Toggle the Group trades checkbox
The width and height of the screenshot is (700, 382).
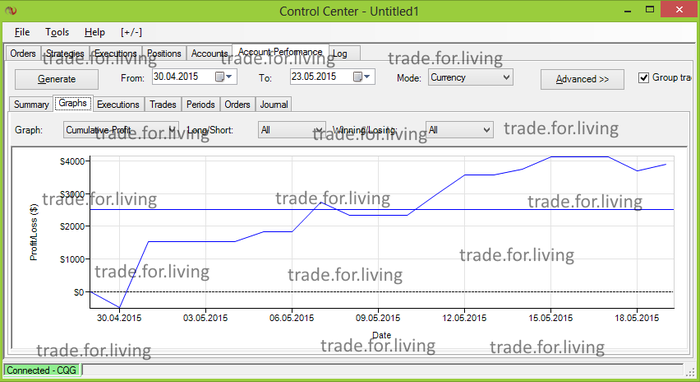[643, 78]
